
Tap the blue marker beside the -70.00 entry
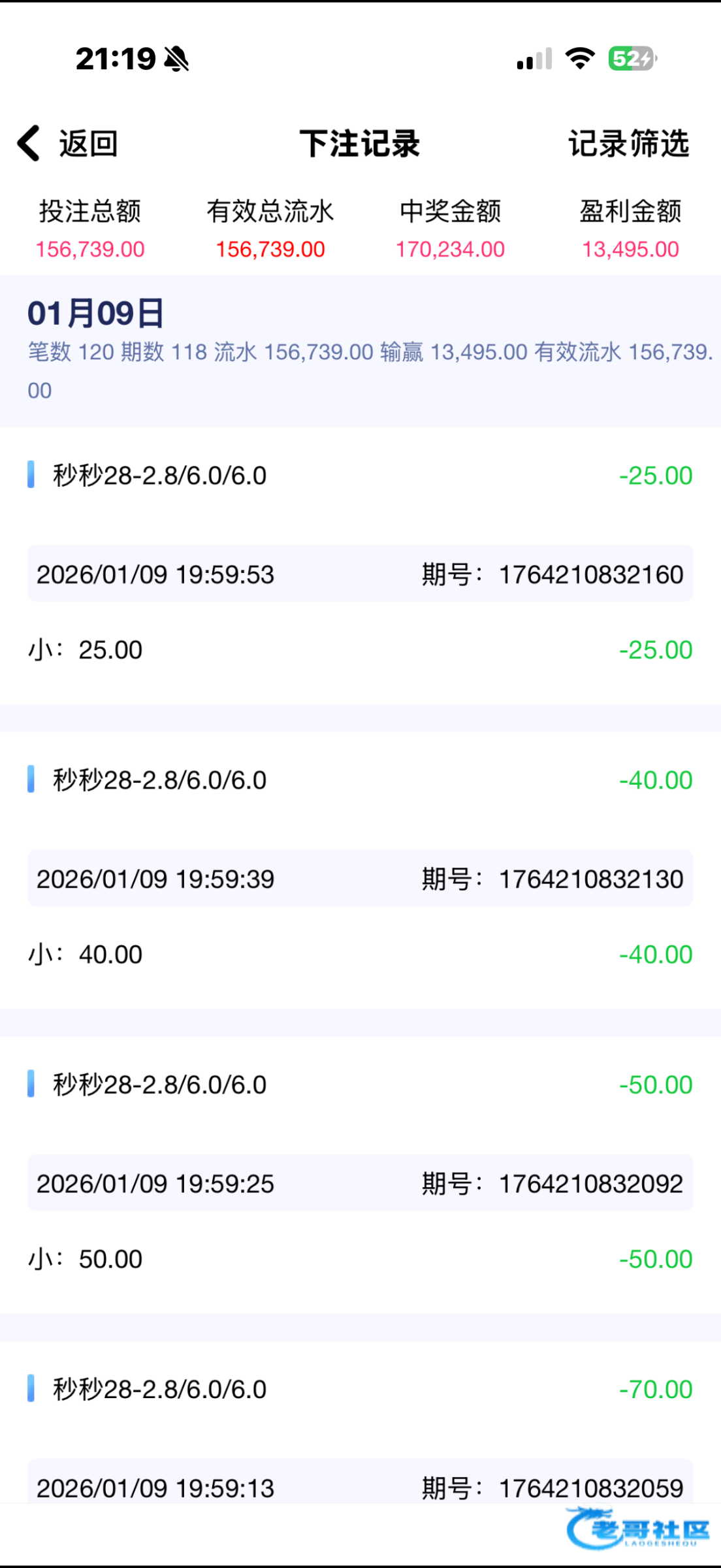coord(31,1388)
